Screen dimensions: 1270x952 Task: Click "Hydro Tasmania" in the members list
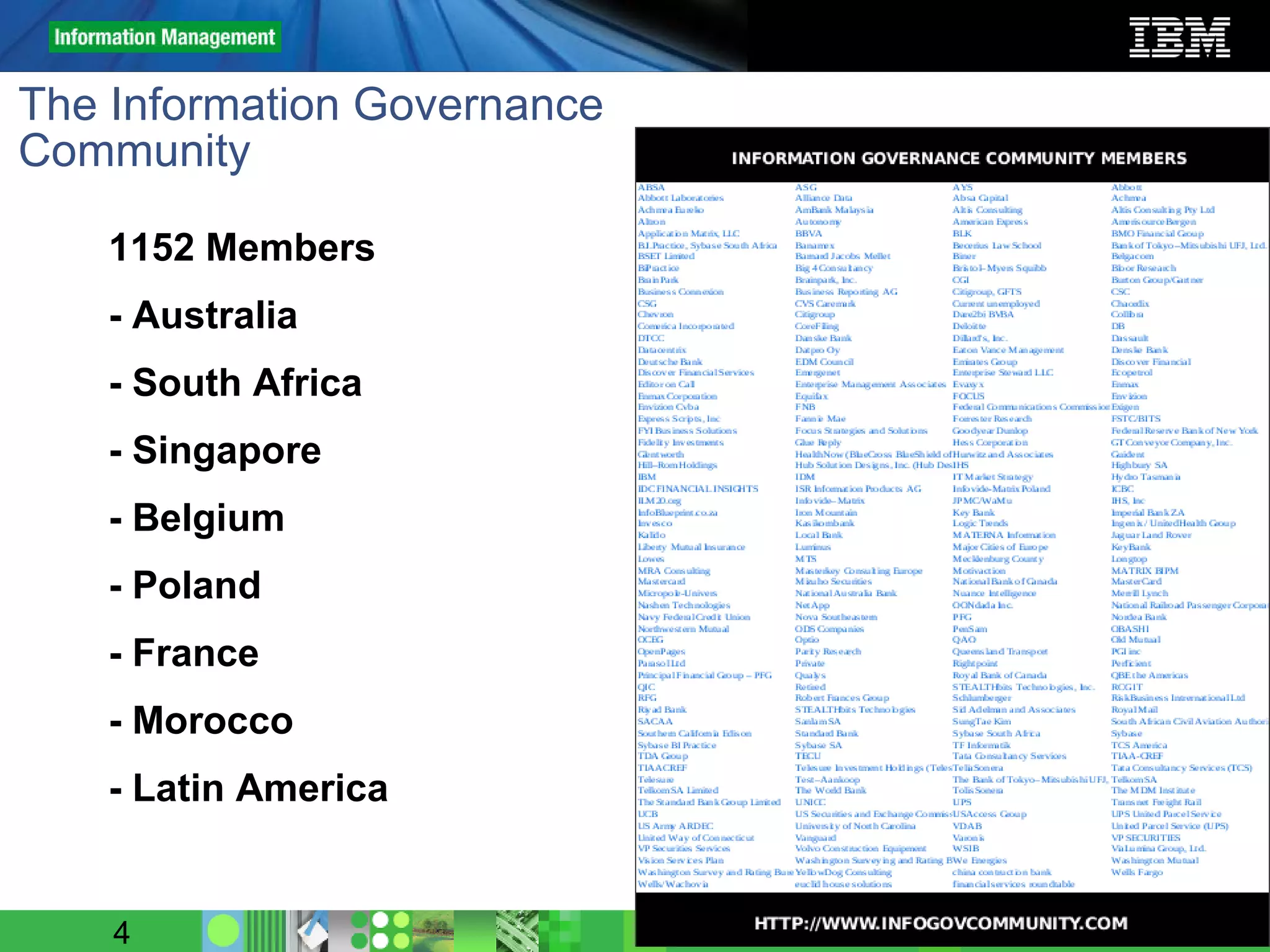pyautogui.click(x=1146, y=477)
